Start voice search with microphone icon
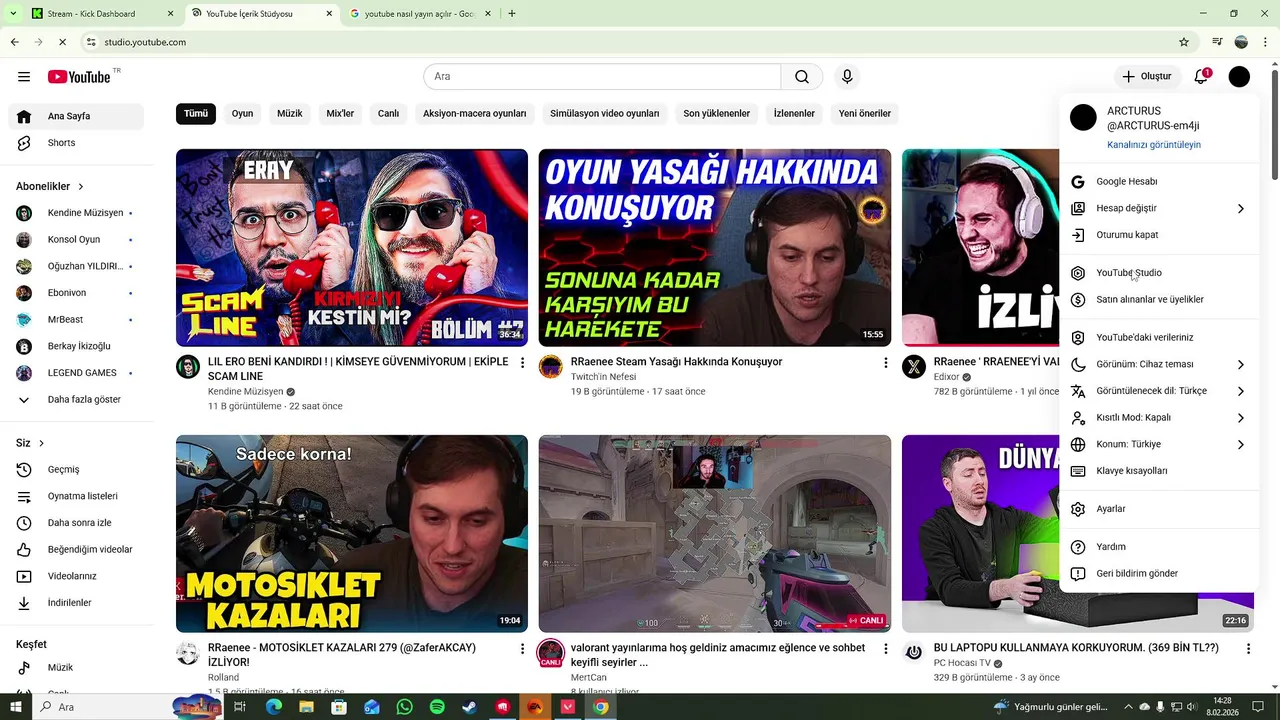This screenshot has width=1280, height=720. pyautogui.click(x=847, y=77)
